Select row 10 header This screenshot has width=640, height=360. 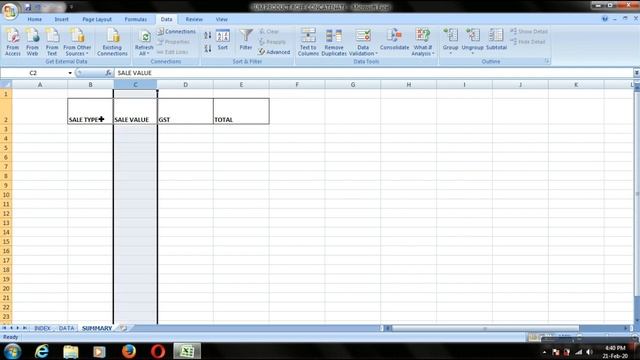[6, 195]
